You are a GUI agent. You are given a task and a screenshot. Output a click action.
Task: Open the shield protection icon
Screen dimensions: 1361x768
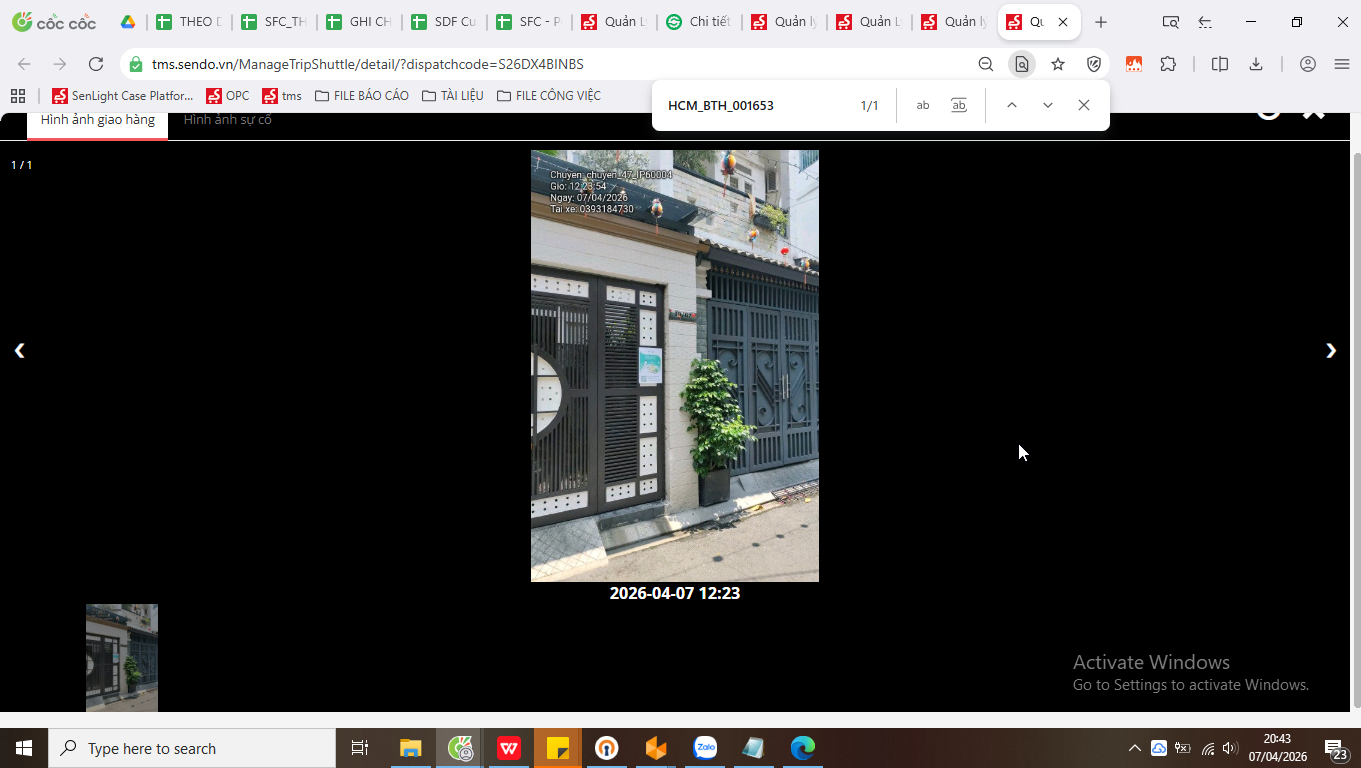click(1094, 64)
